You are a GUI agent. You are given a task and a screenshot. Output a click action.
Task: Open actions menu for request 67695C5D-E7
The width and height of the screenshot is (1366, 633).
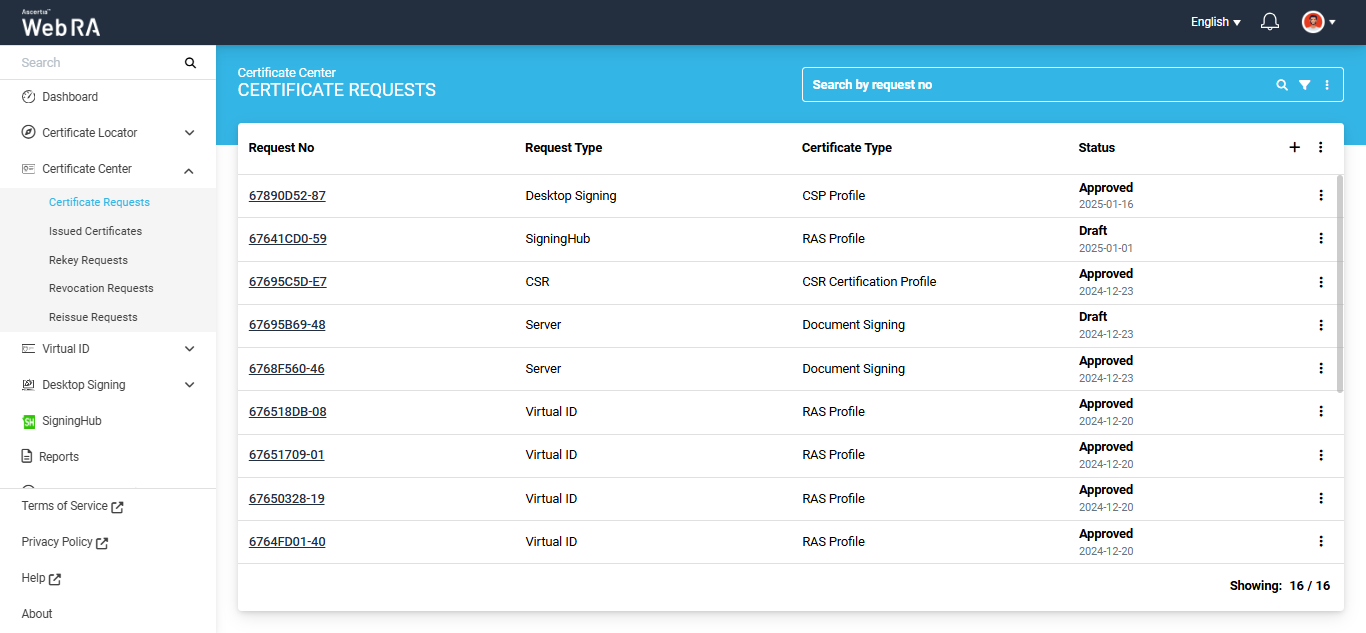click(x=1320, y=282)
